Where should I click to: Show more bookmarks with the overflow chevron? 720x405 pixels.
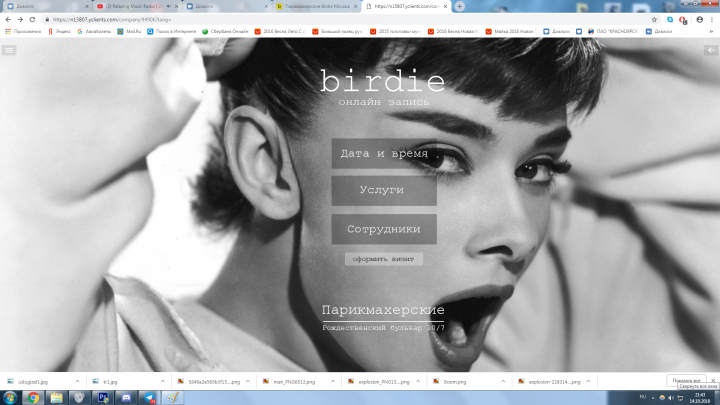711,31
